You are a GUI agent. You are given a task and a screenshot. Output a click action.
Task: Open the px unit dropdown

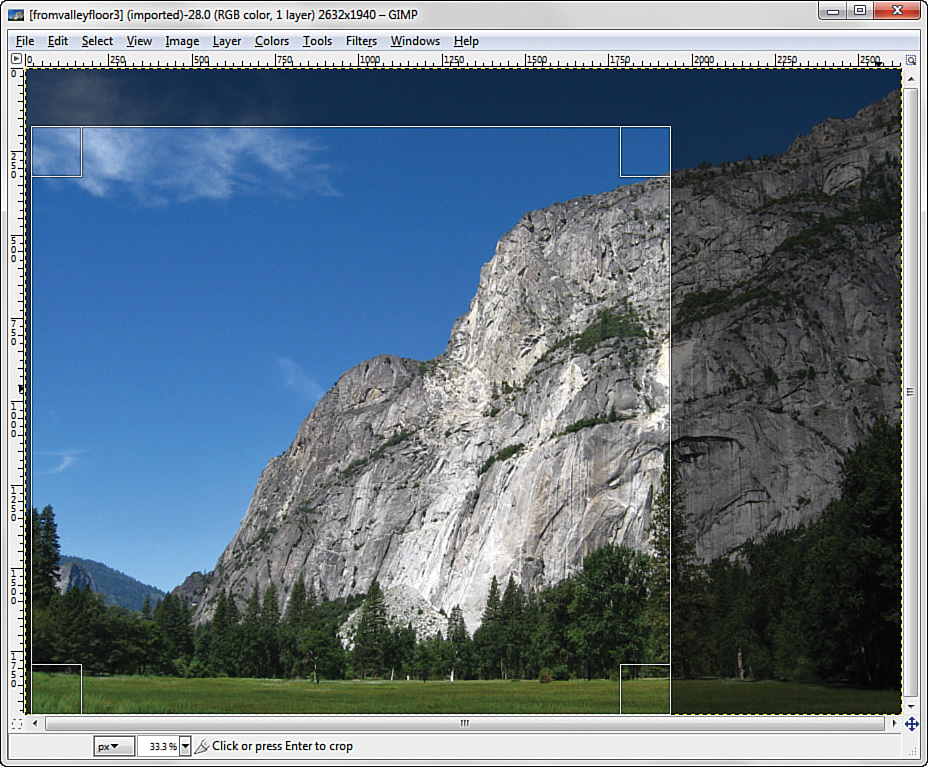coord(113,744)
